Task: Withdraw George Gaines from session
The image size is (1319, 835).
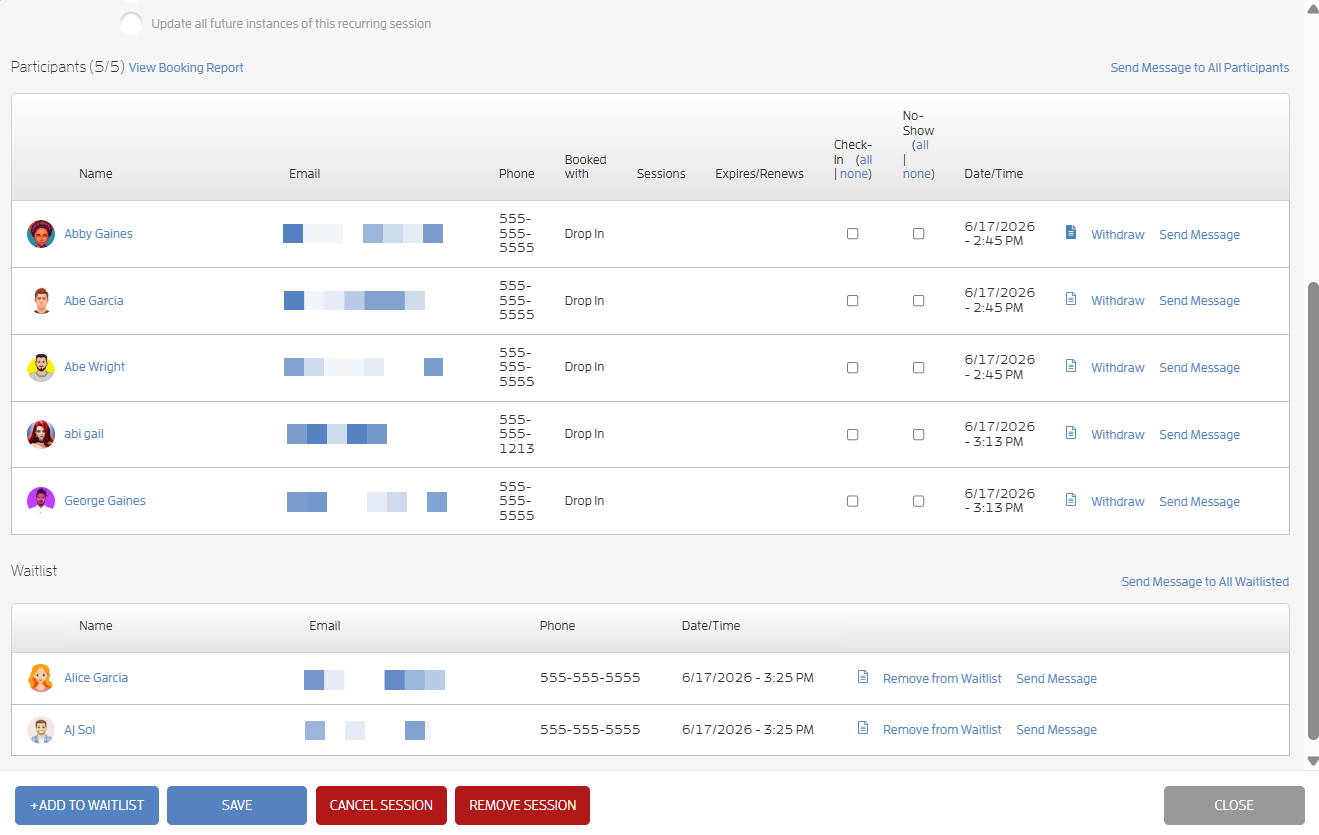Action: (1118, 502)
